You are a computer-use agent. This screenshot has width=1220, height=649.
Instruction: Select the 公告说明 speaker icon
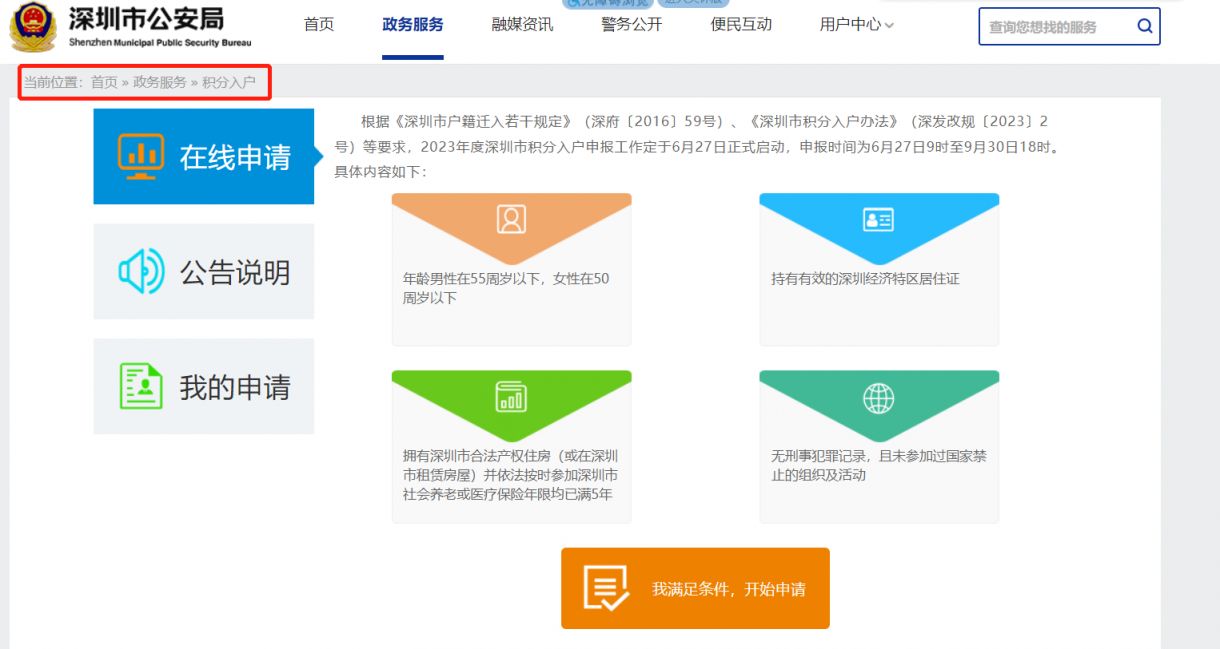pos(141,271)
